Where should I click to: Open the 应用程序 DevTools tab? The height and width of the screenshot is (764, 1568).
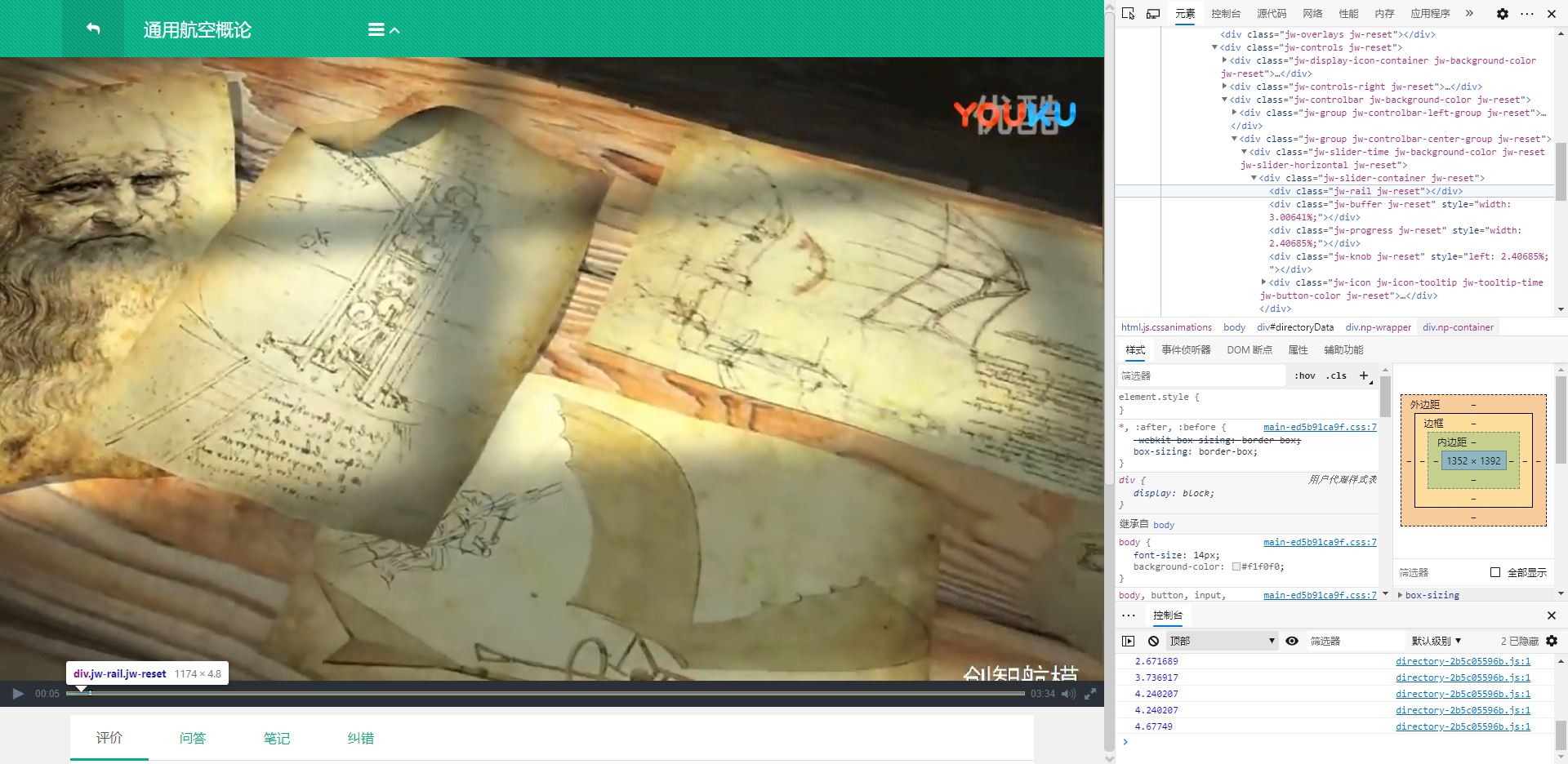coord(1430,13)
